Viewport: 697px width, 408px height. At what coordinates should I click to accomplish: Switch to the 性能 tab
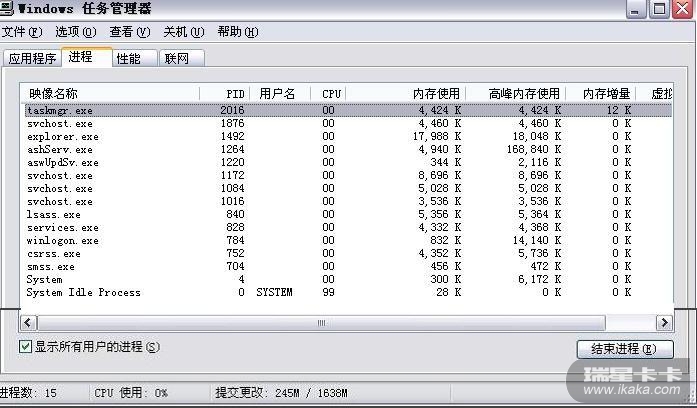click(135, 58)
